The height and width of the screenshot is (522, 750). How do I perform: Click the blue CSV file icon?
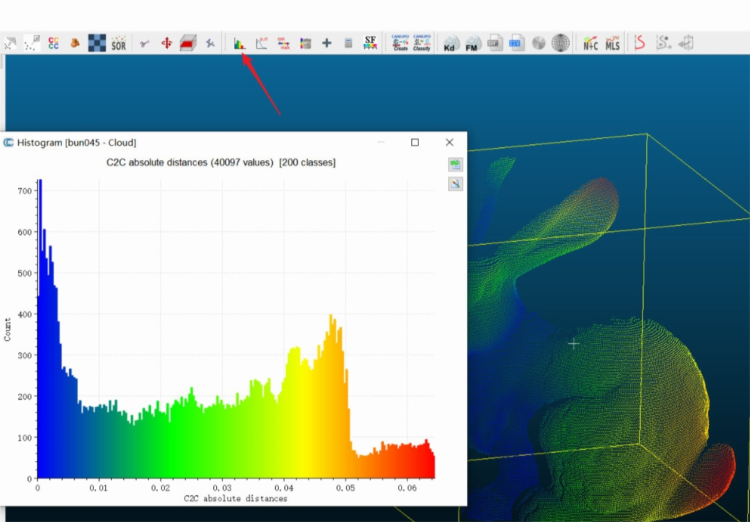[517, 43]
